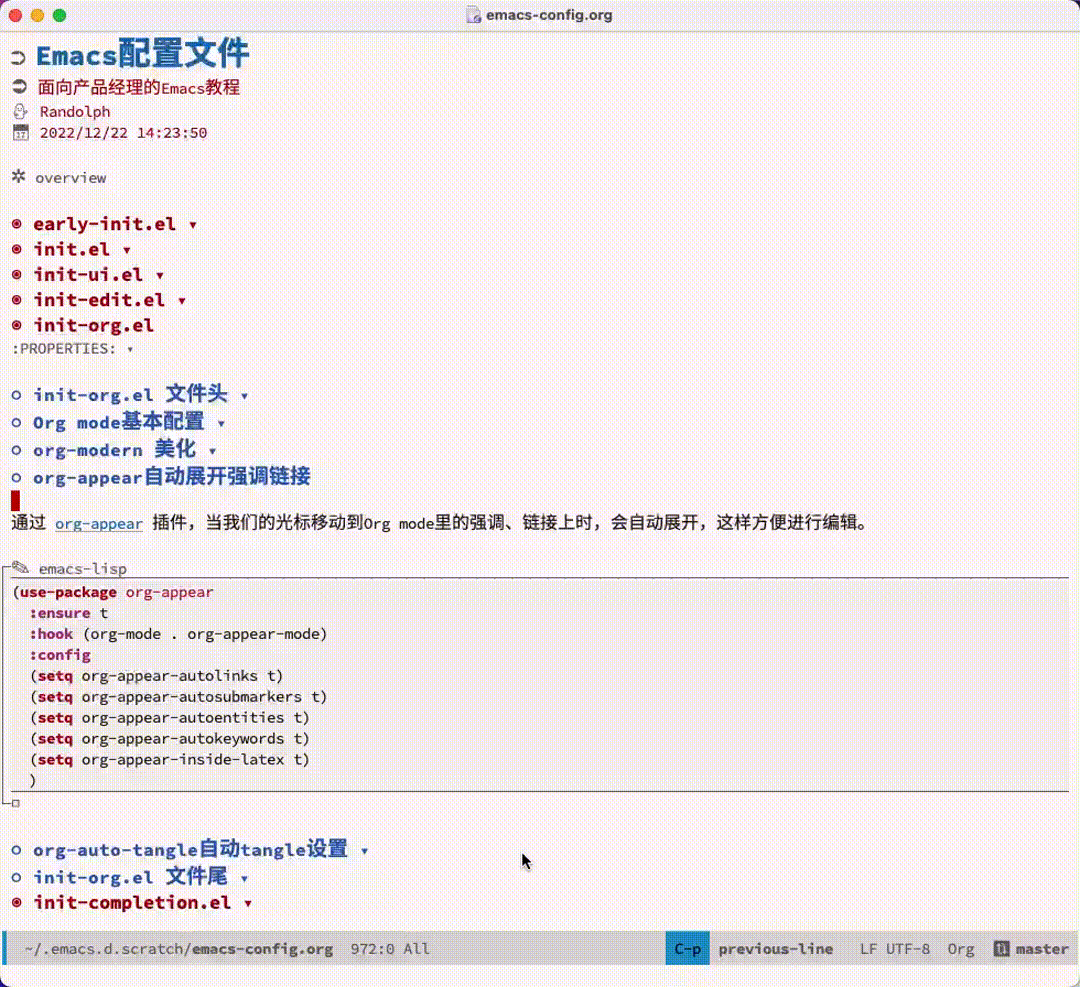The width and height of the screenshot is (1080, 987).
Task: Select the init-completion.el heading text
Action: (132, 902)
